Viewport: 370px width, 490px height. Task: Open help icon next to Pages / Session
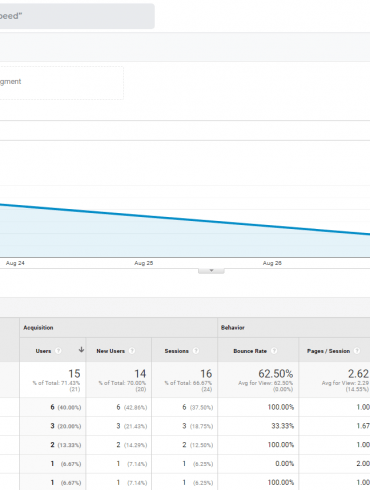coord(357,351)
